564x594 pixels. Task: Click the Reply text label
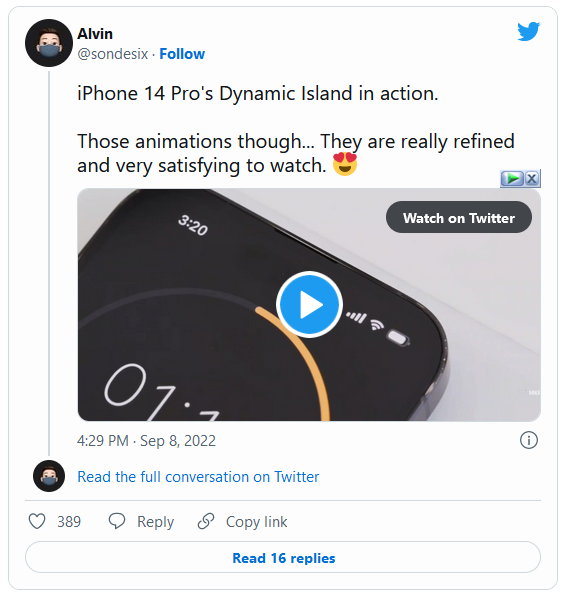(155, 522)
